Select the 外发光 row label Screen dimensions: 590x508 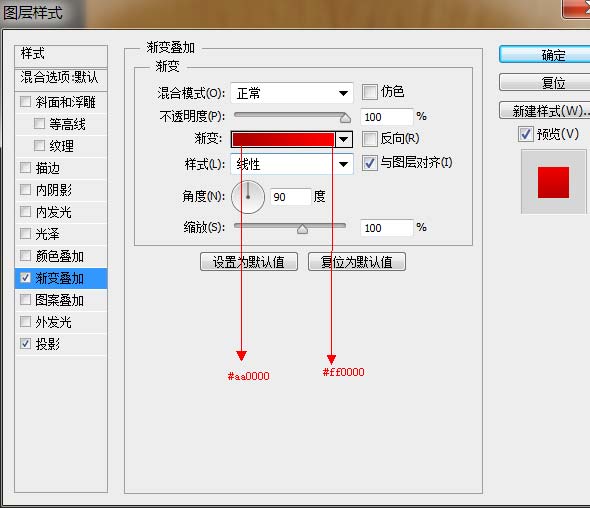53,322
